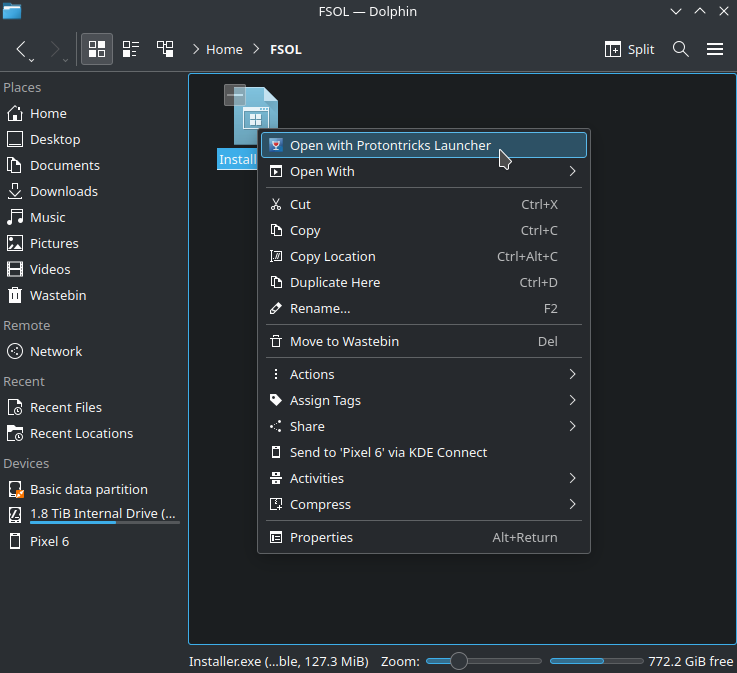This screenshot has height=673, width=737.
Task: Open Pixel 6 device
Action: 49,542
